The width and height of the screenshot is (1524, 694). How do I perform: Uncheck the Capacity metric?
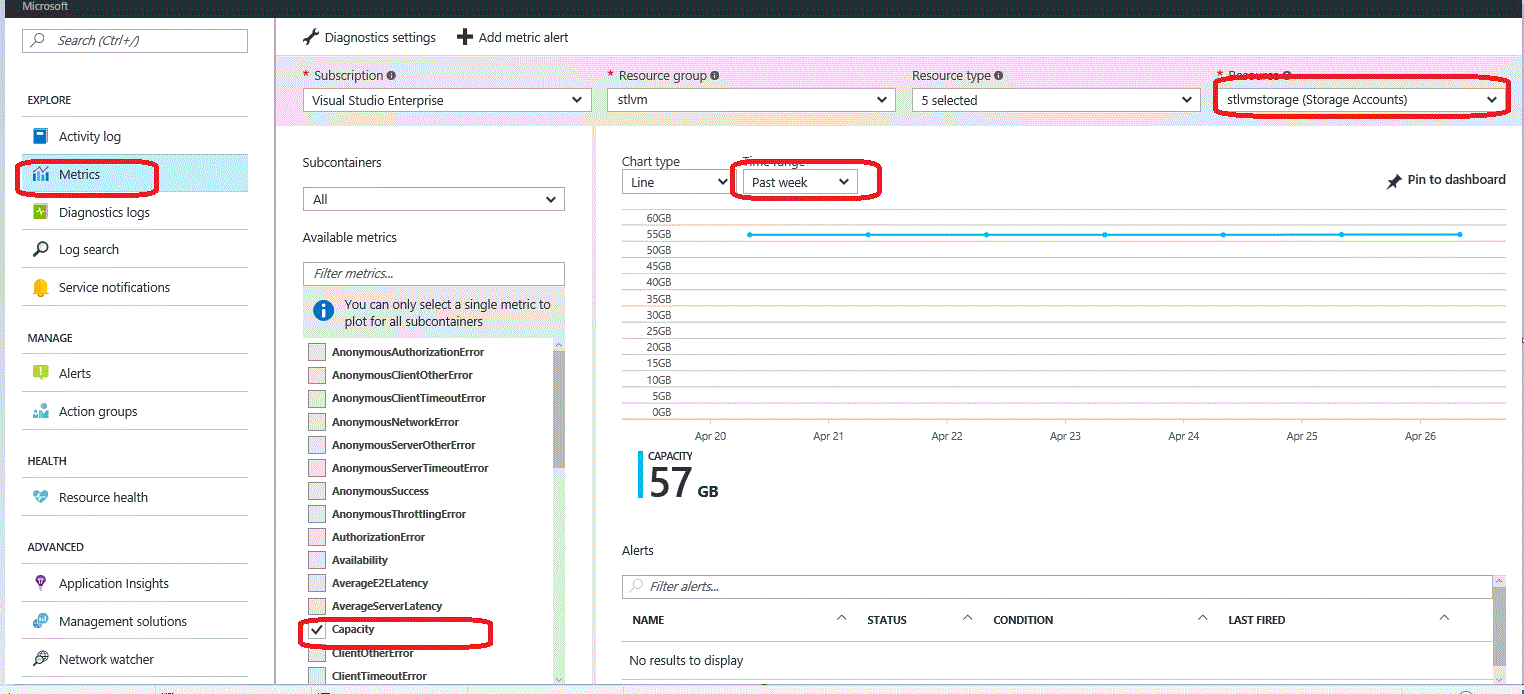point(316,629)
